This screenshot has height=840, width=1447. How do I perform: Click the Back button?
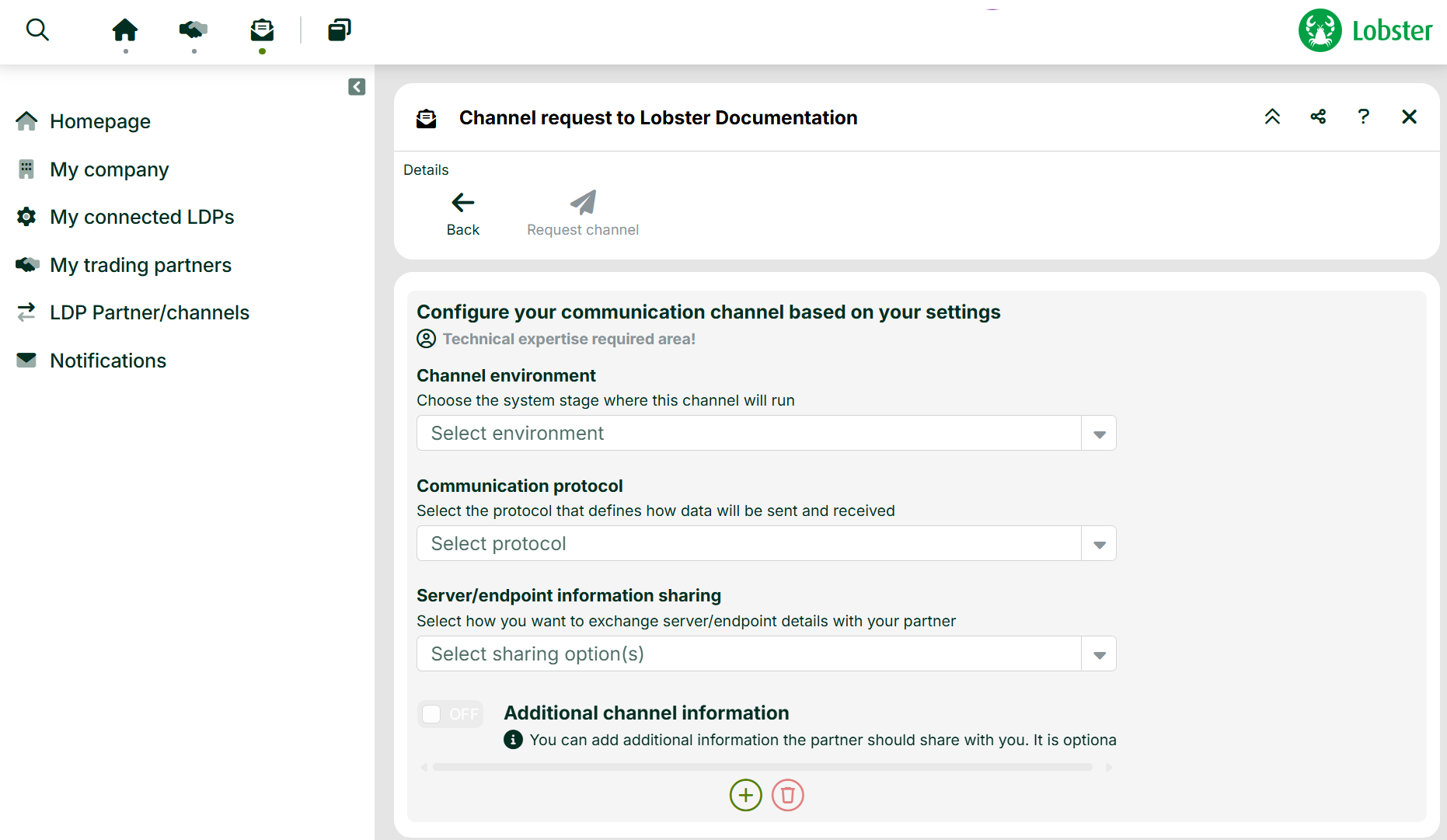click(x=463, y=214)
